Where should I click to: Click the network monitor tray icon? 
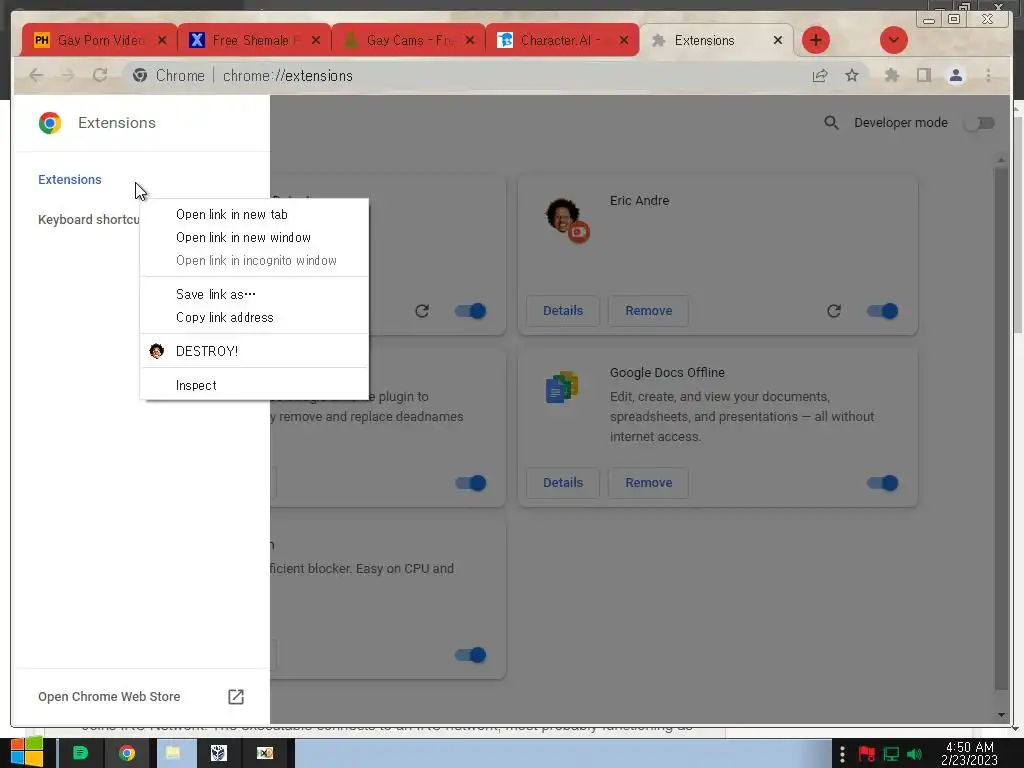[891, 754]
